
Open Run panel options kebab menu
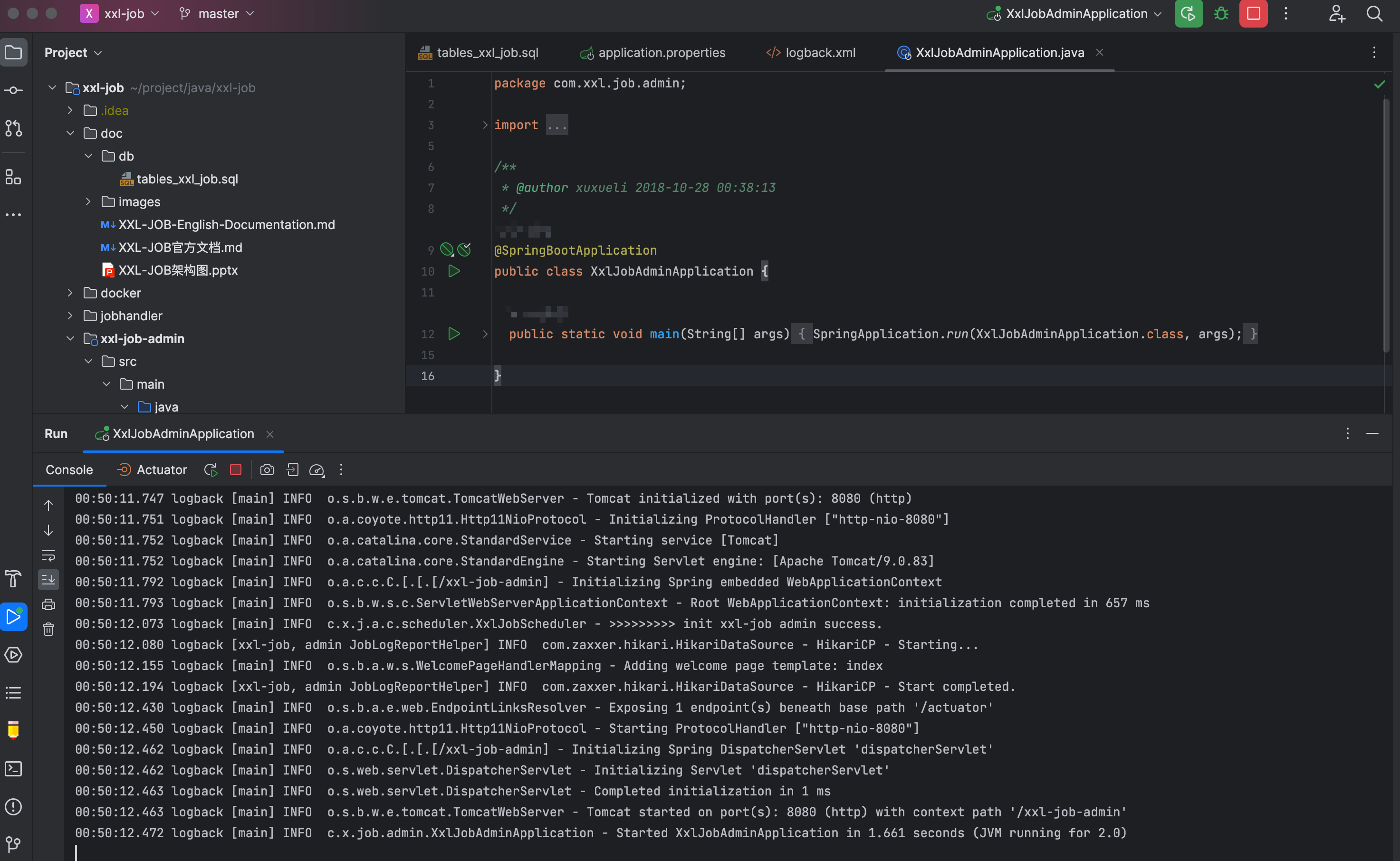1348,434
